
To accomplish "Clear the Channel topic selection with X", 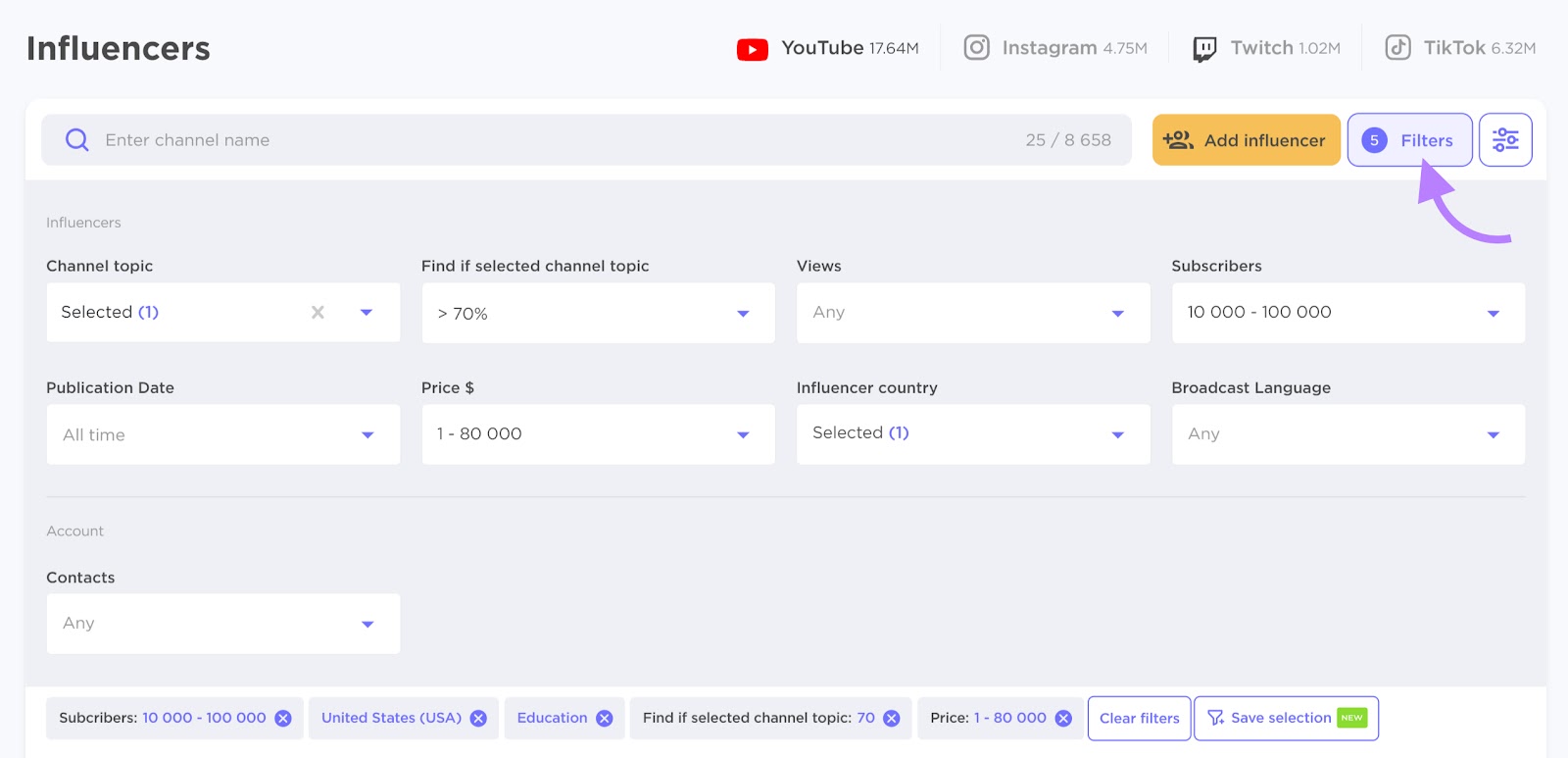I will [318, 313].
